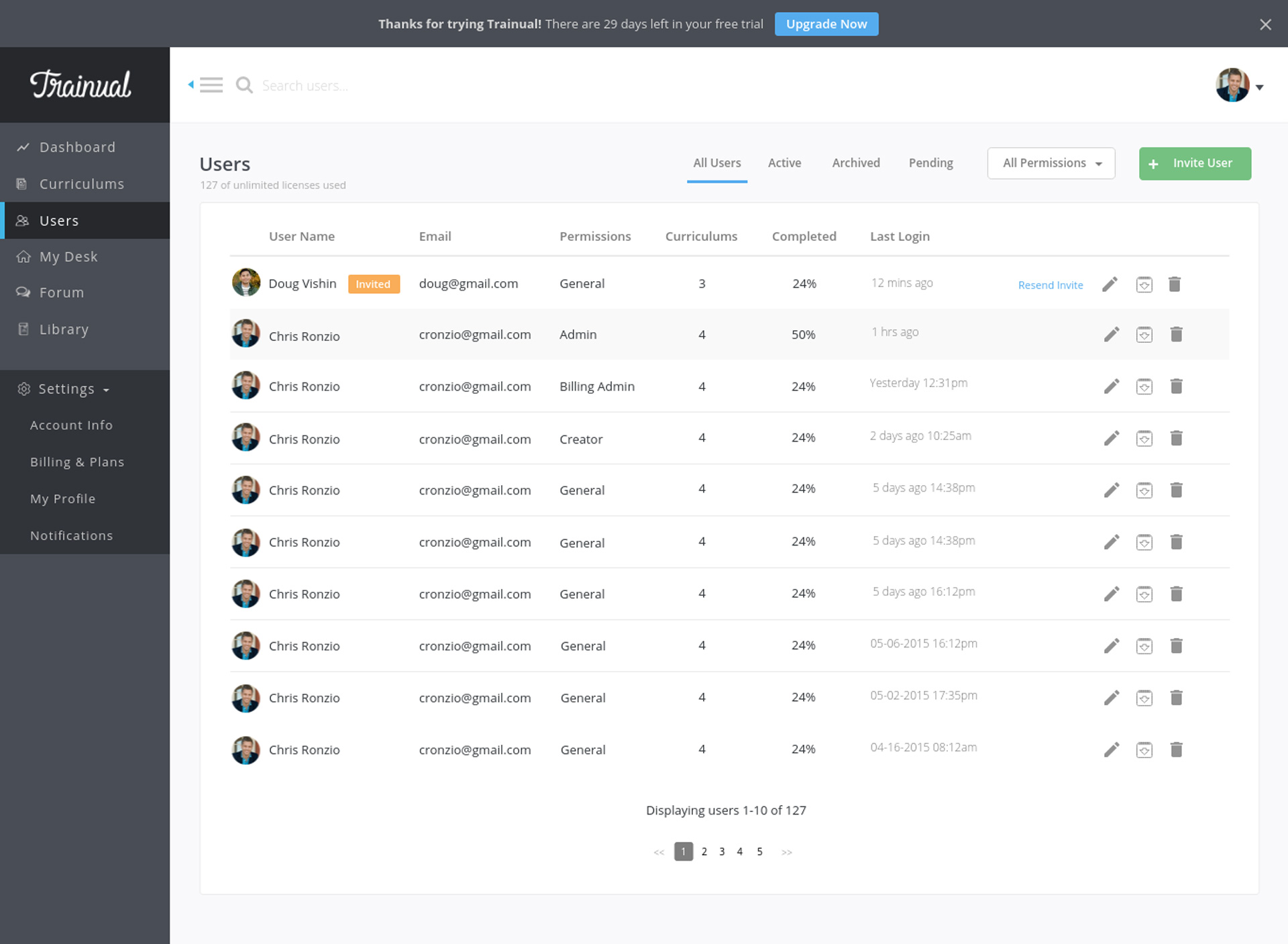Screen dimensions: 1288x944
Task: Edit the Creator permission user
Action: coord(1112,438)
